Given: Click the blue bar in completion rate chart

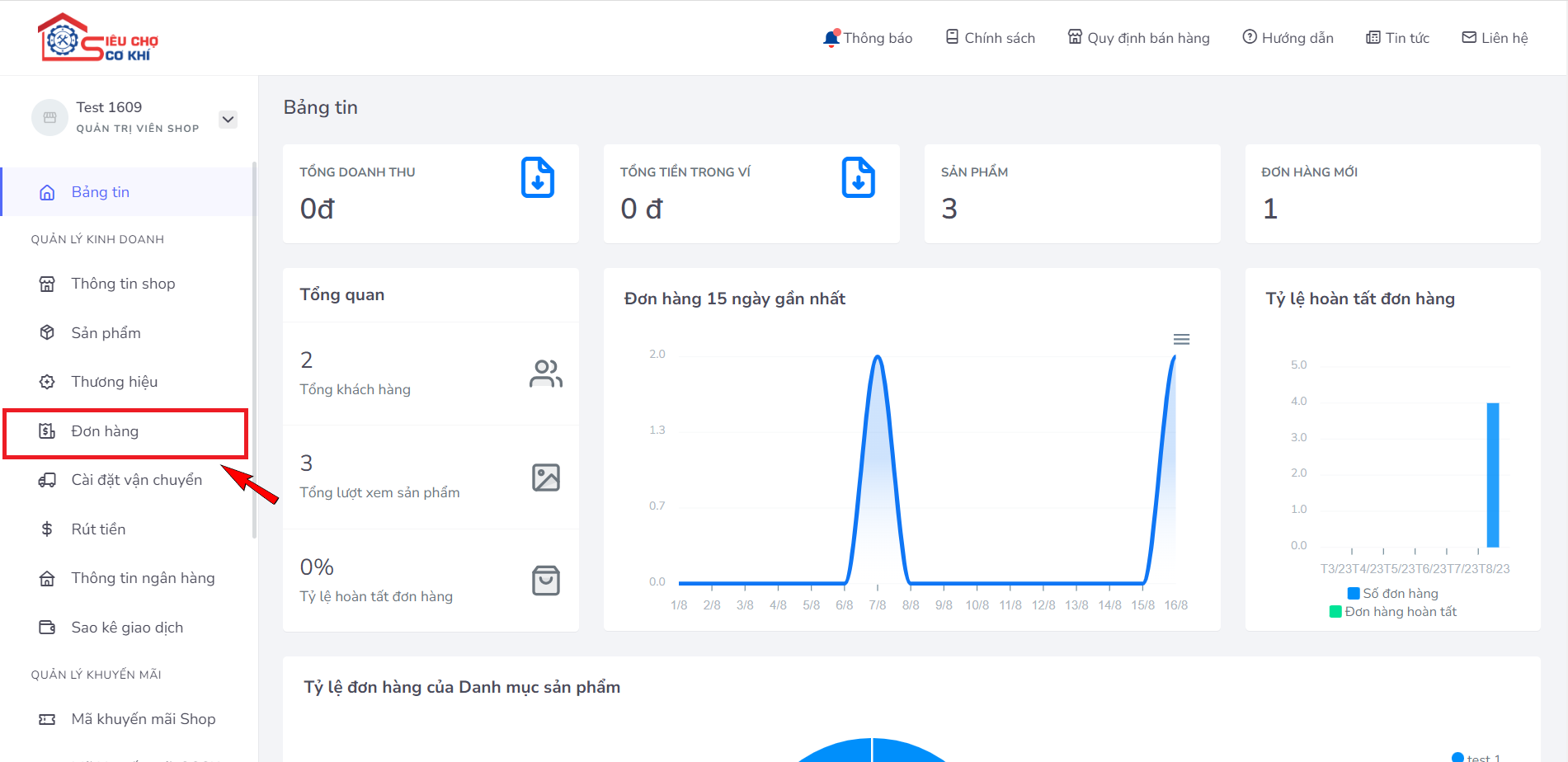Looking at the screenshot, I should (x=1493, y=474).
